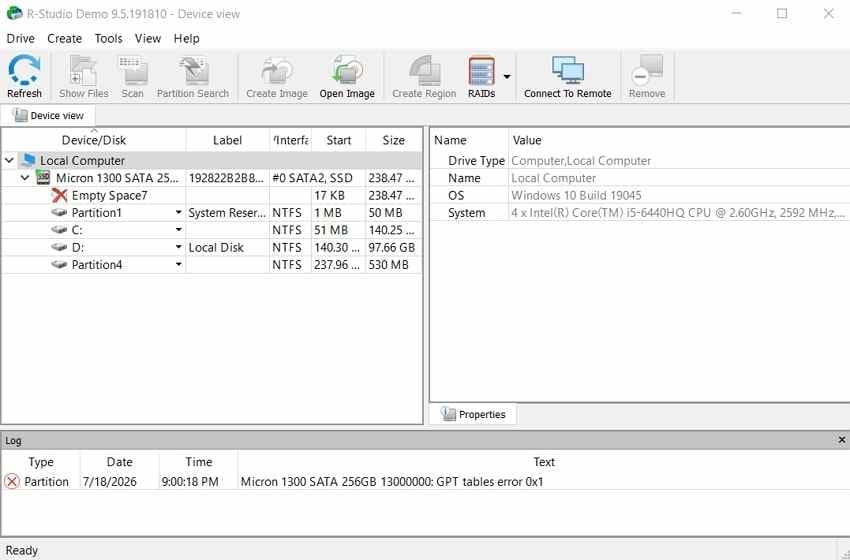Viewport: 850px width, 560px height.
Task: Click the Size column header
Action: 394,140
